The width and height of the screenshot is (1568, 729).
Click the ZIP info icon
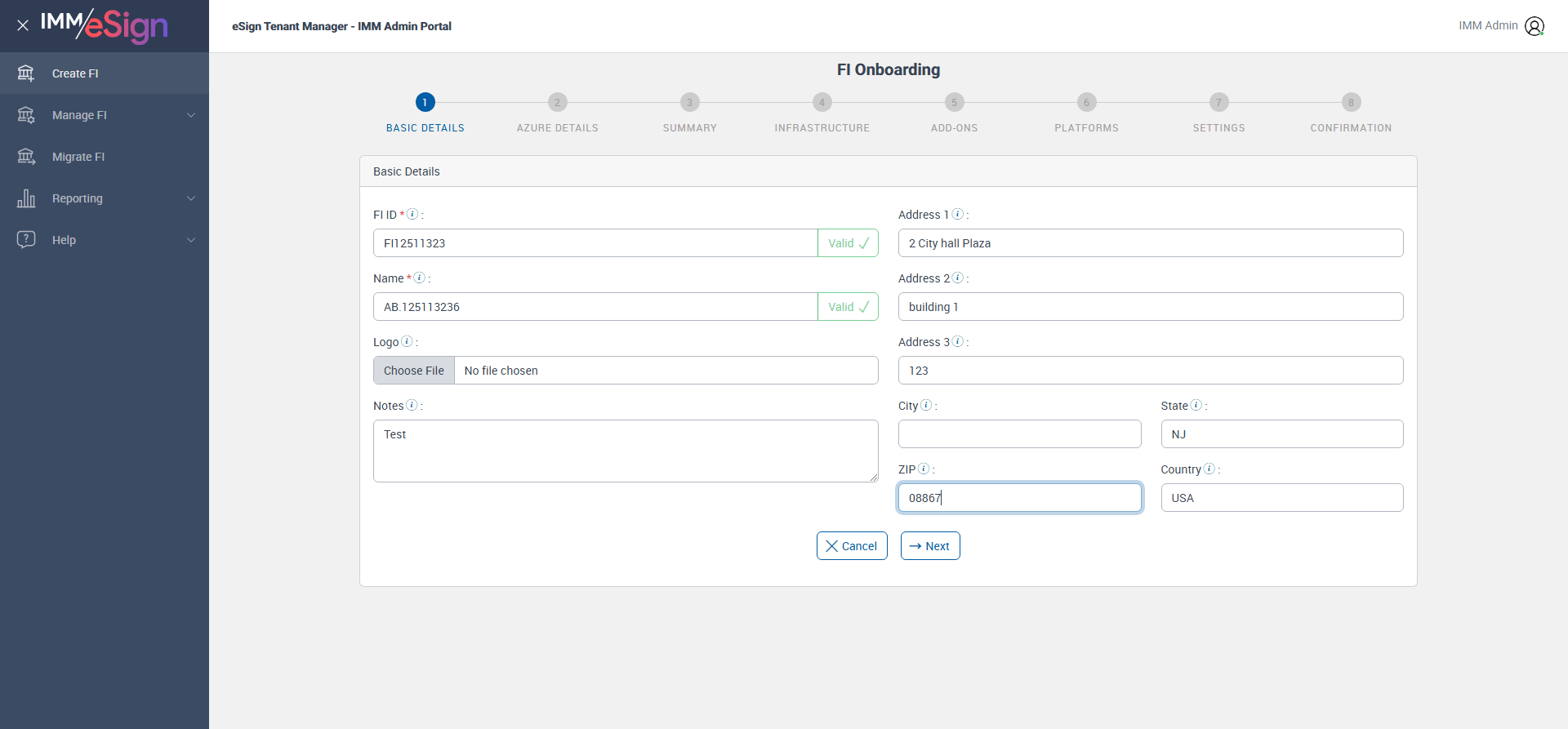point(924,469)
